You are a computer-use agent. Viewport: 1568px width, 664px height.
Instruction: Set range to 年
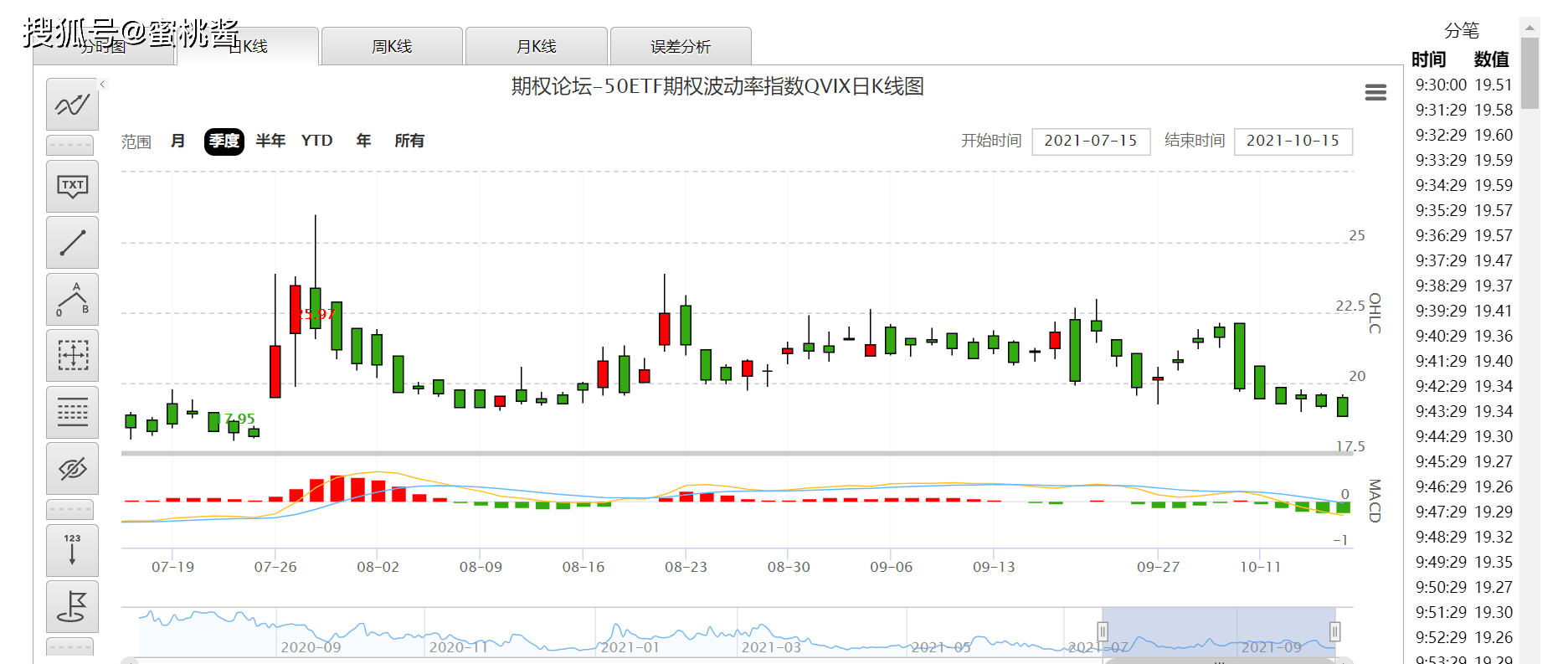coord(363,141)
